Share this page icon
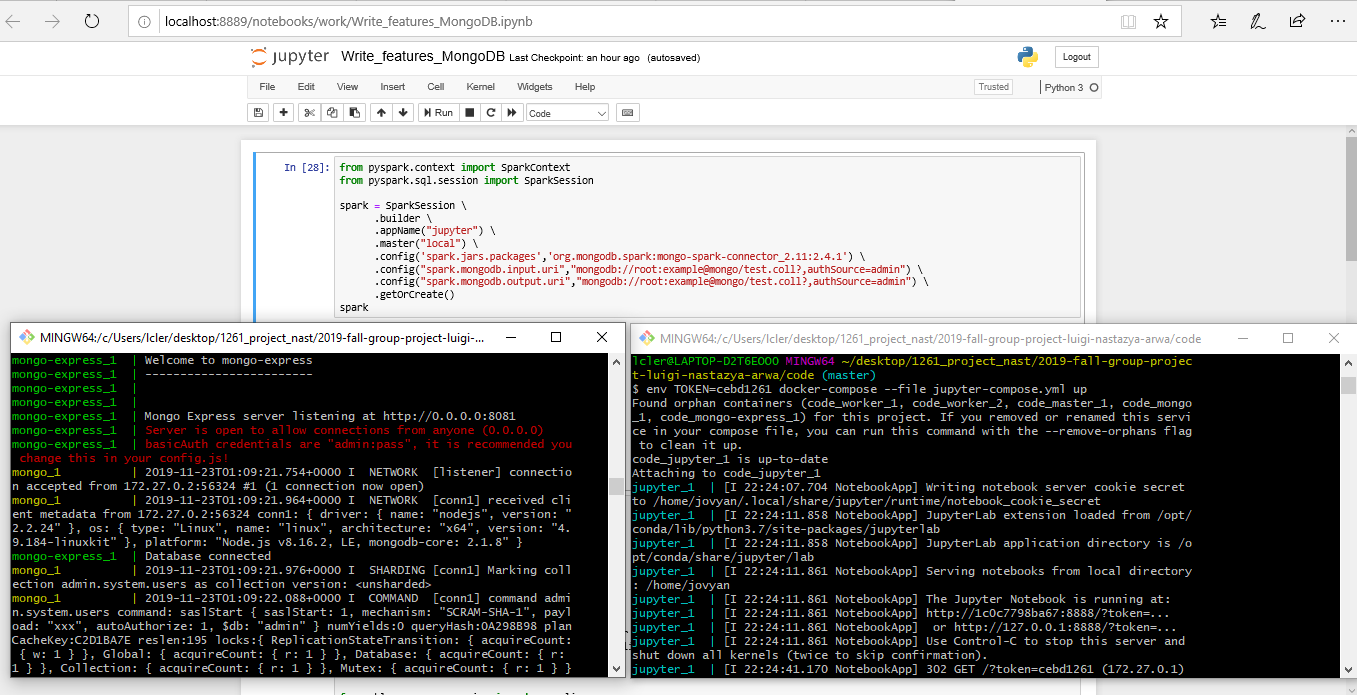Image resolution: width=1357 pixels, height=695 pixels. 1297,21
